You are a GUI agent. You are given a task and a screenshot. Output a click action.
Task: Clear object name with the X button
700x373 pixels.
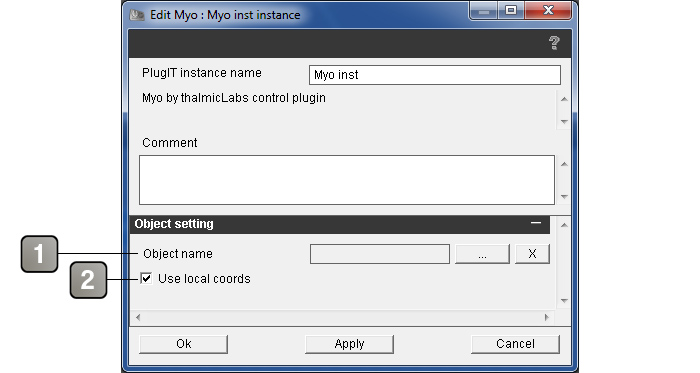click(x=532, y=254)
